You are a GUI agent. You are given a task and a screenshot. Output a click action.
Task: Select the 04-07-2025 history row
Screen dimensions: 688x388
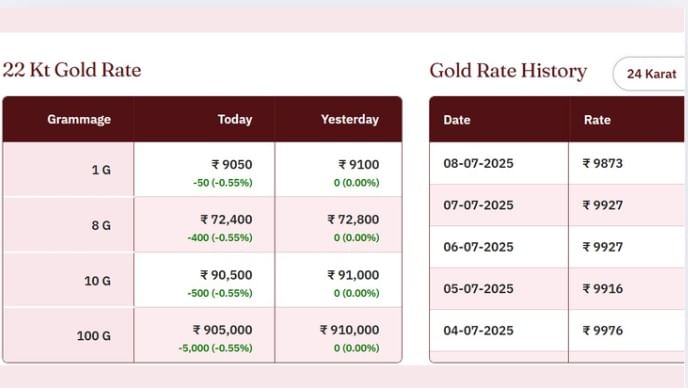point(557,331)
